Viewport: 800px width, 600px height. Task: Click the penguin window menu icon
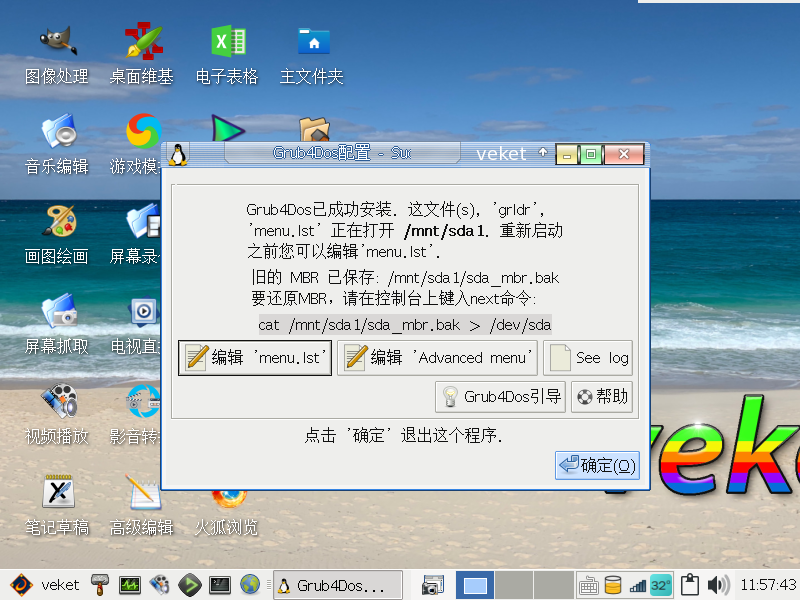click(x=178, y=154)
